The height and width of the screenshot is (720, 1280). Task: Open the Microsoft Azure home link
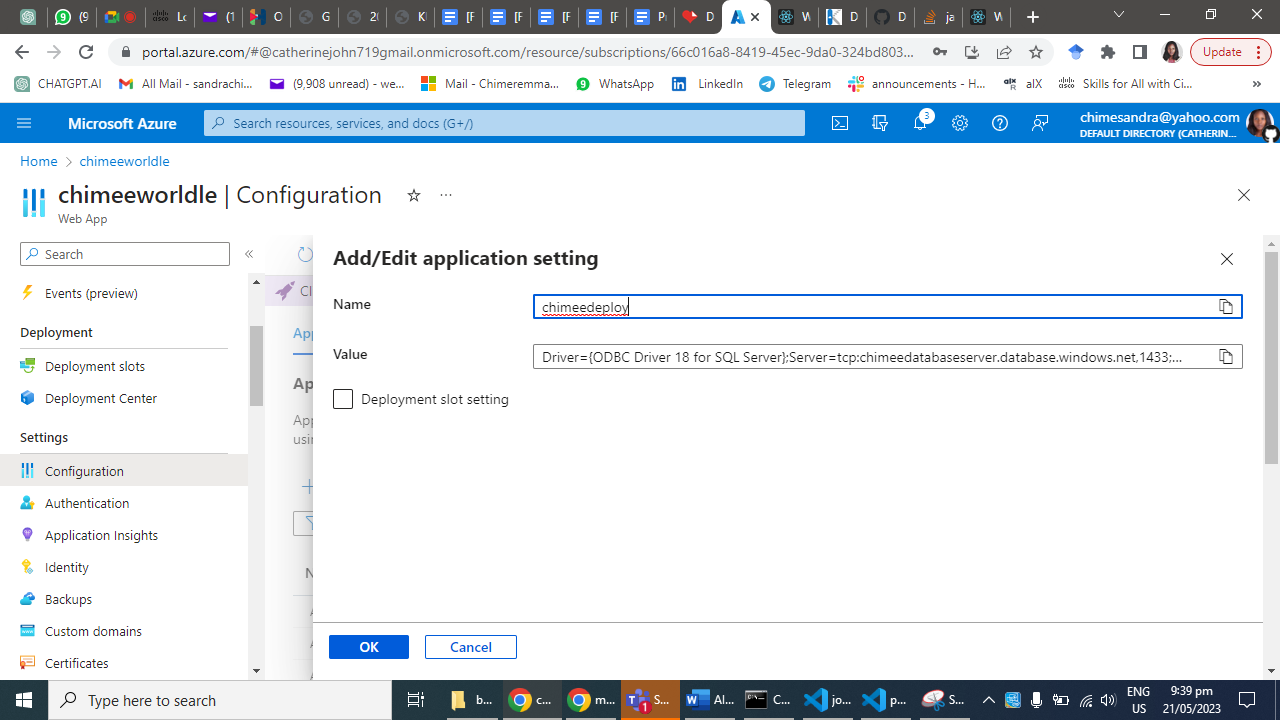point(122,123)
